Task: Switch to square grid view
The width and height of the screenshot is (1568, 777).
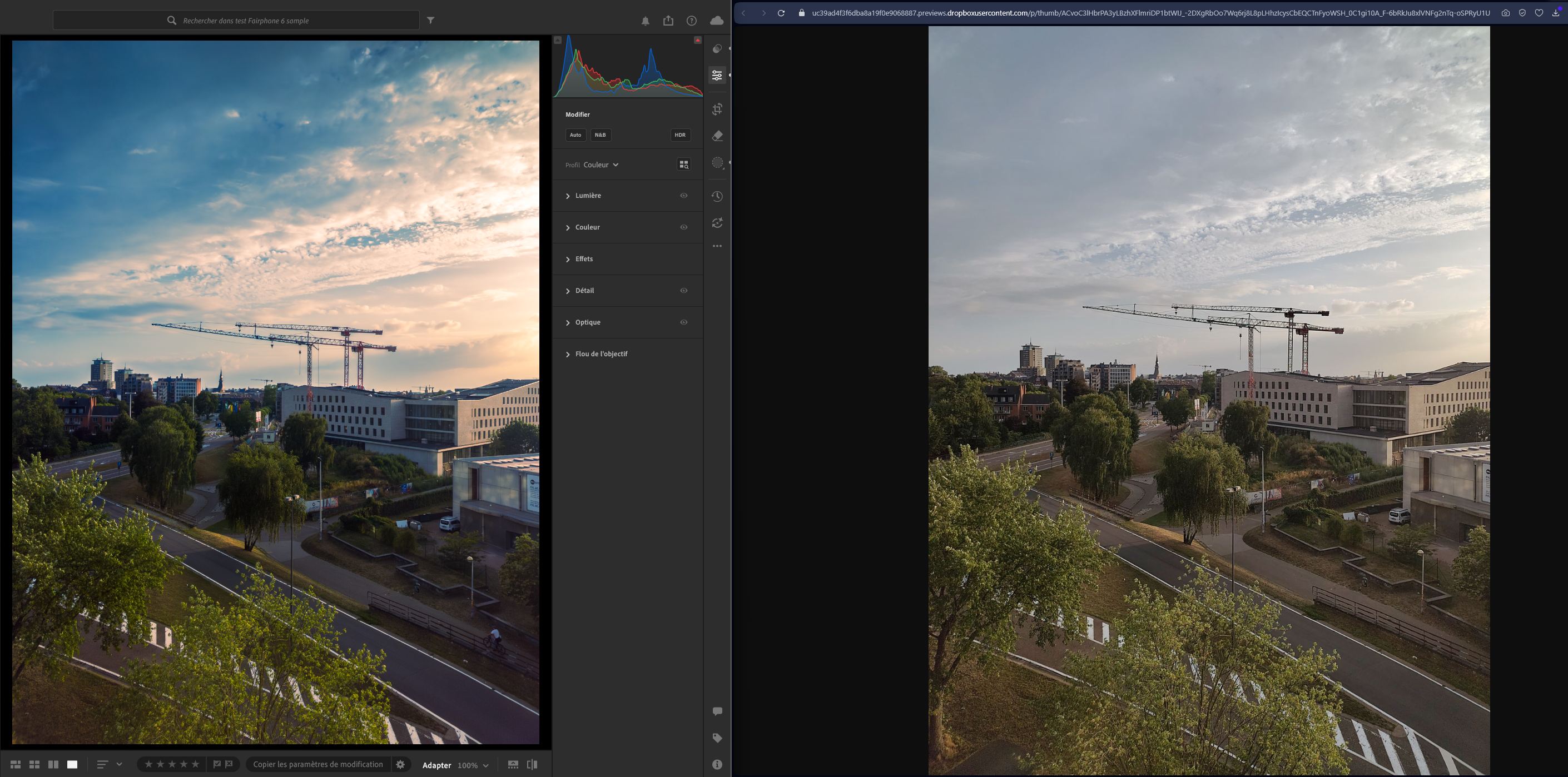Action: pos(34,765)
